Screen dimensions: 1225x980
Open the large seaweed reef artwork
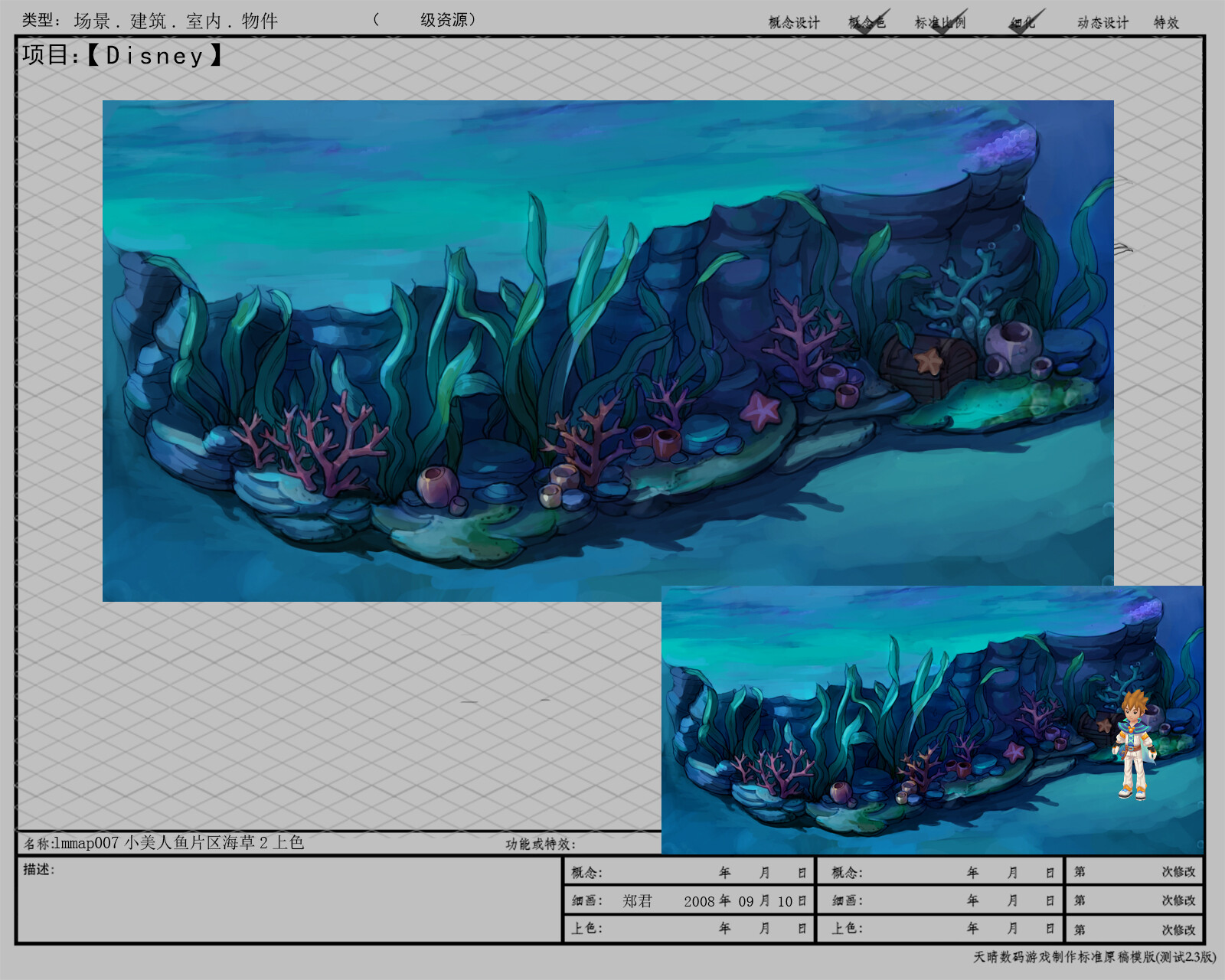(608, 351)
